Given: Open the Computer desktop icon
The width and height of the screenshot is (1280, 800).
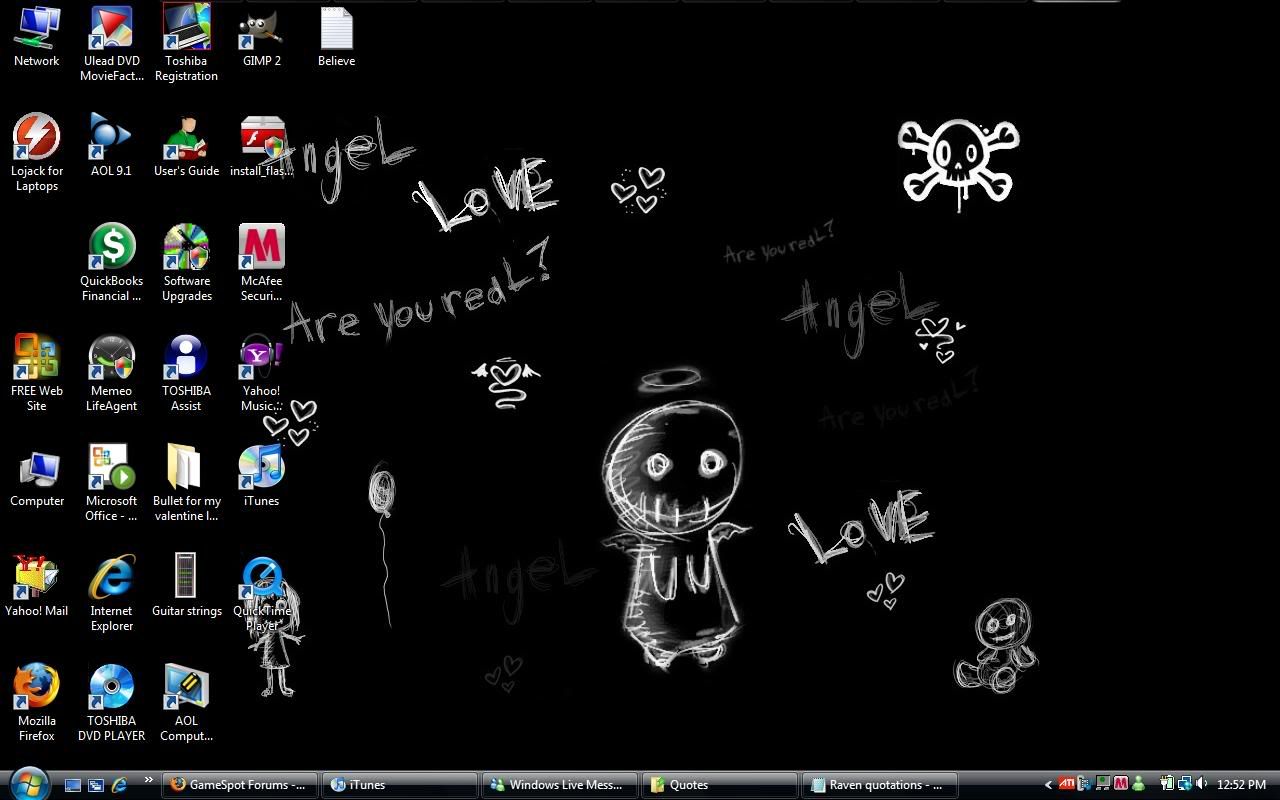Looking at the screenshot, I should point(37,477).
